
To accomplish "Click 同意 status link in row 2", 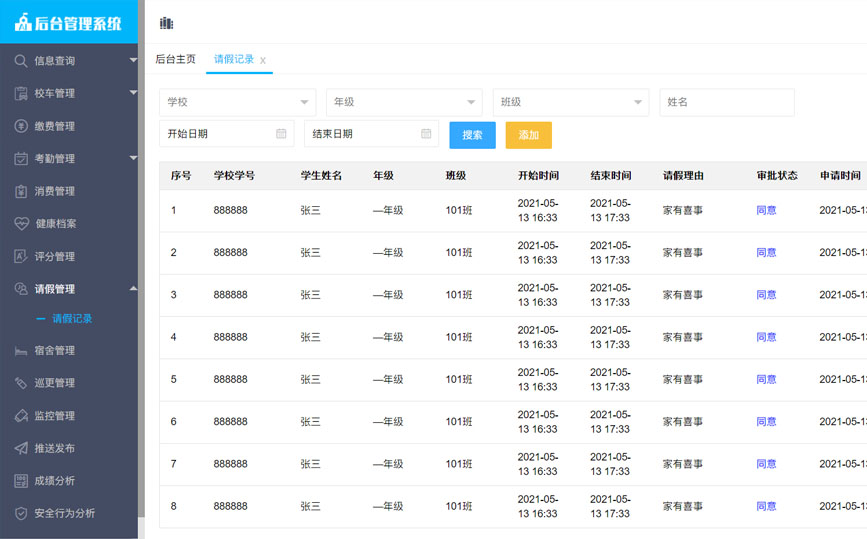I will click(x=766, y=253).
